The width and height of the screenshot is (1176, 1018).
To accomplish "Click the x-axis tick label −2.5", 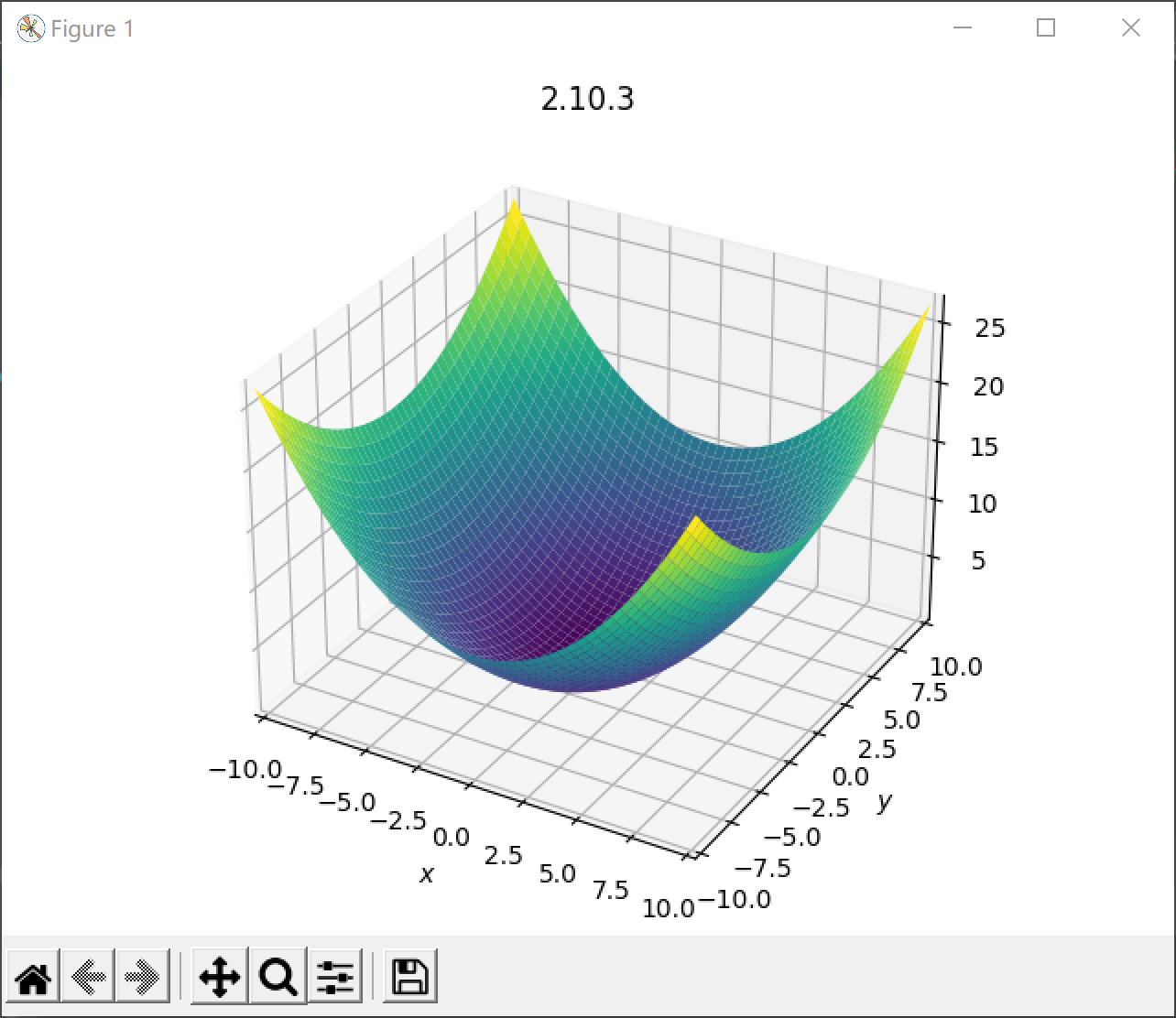I will [399, 820].
